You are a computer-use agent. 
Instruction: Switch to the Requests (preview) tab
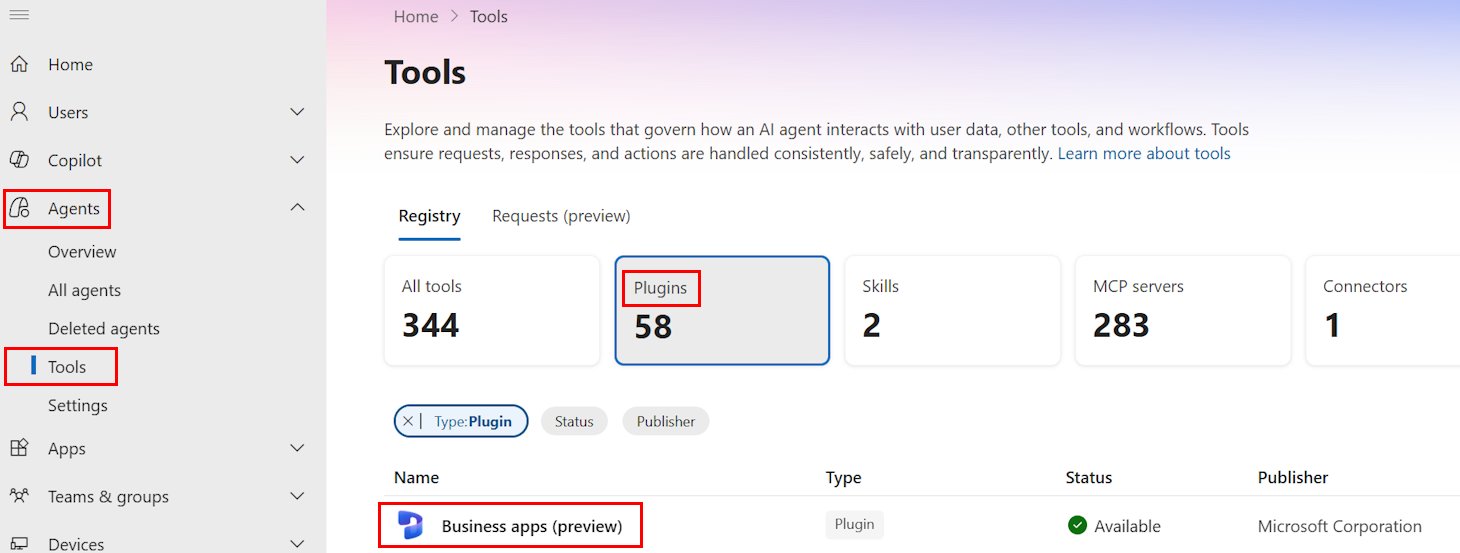(561, 216)
